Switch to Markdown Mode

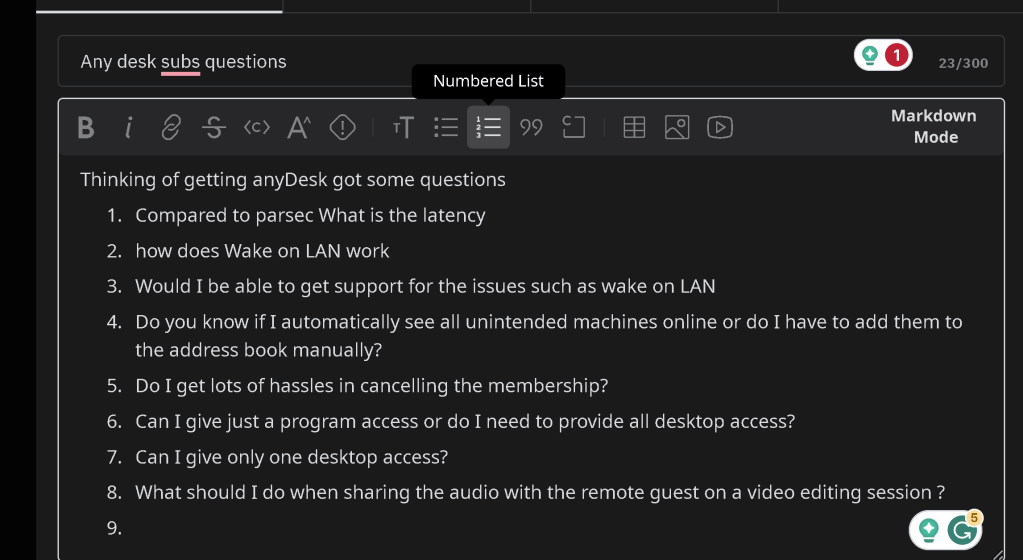[934, 127]
